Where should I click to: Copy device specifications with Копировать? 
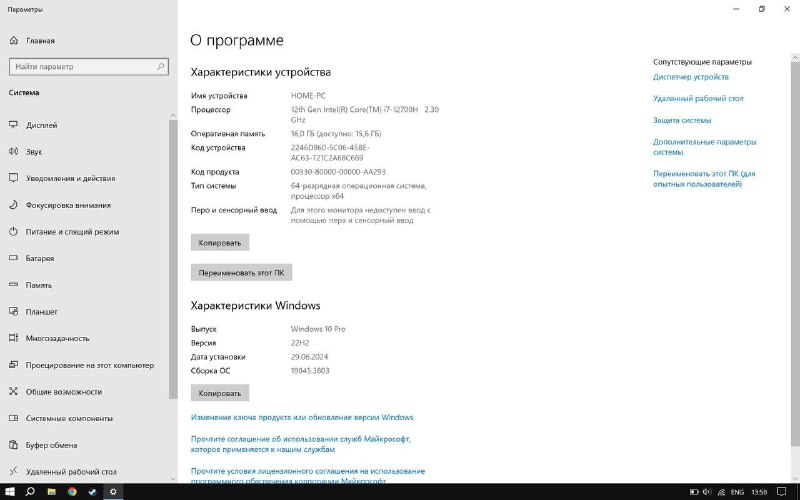coord(220,243)
